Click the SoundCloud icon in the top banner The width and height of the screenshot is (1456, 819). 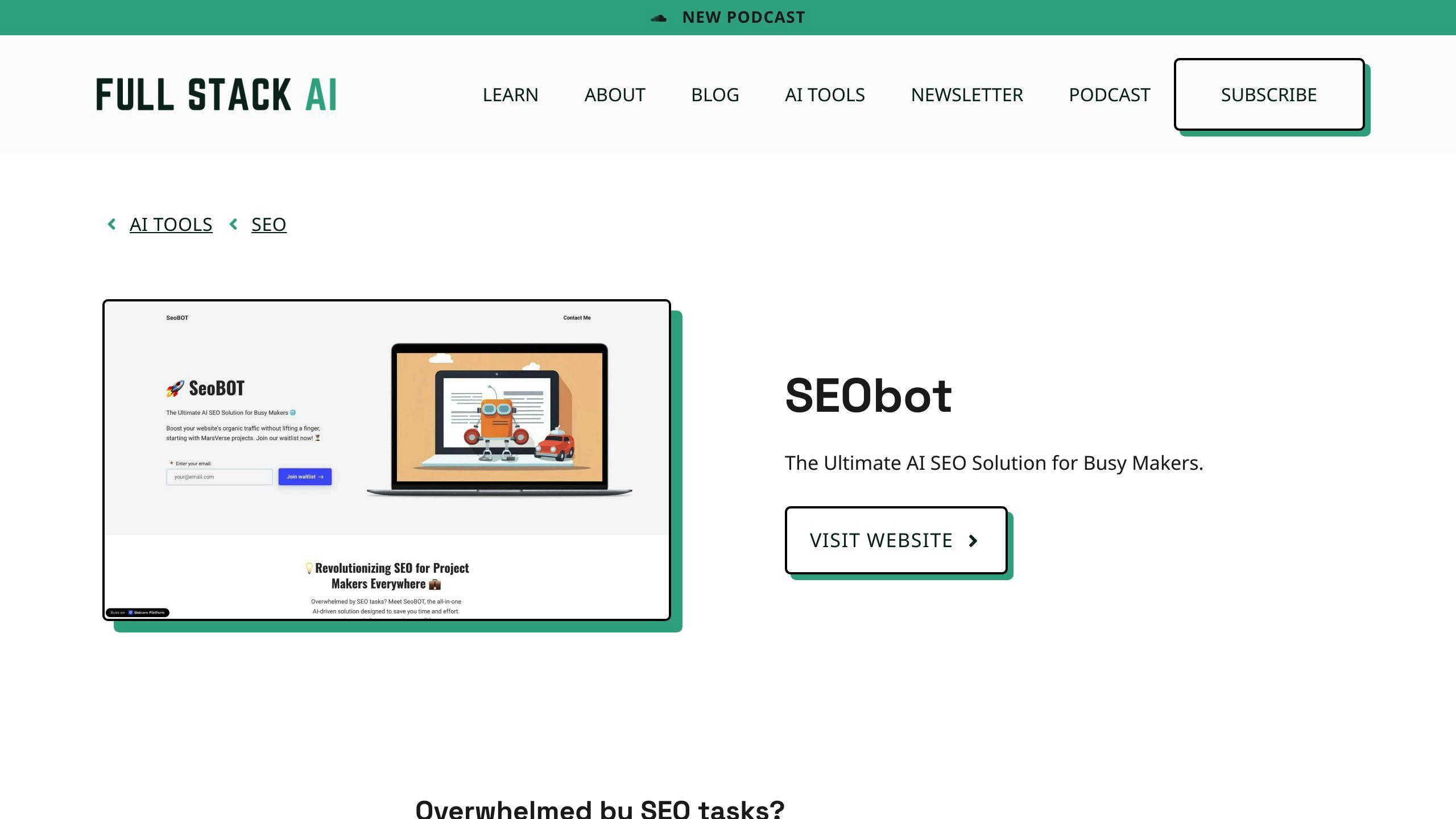(x=659, y=18)
